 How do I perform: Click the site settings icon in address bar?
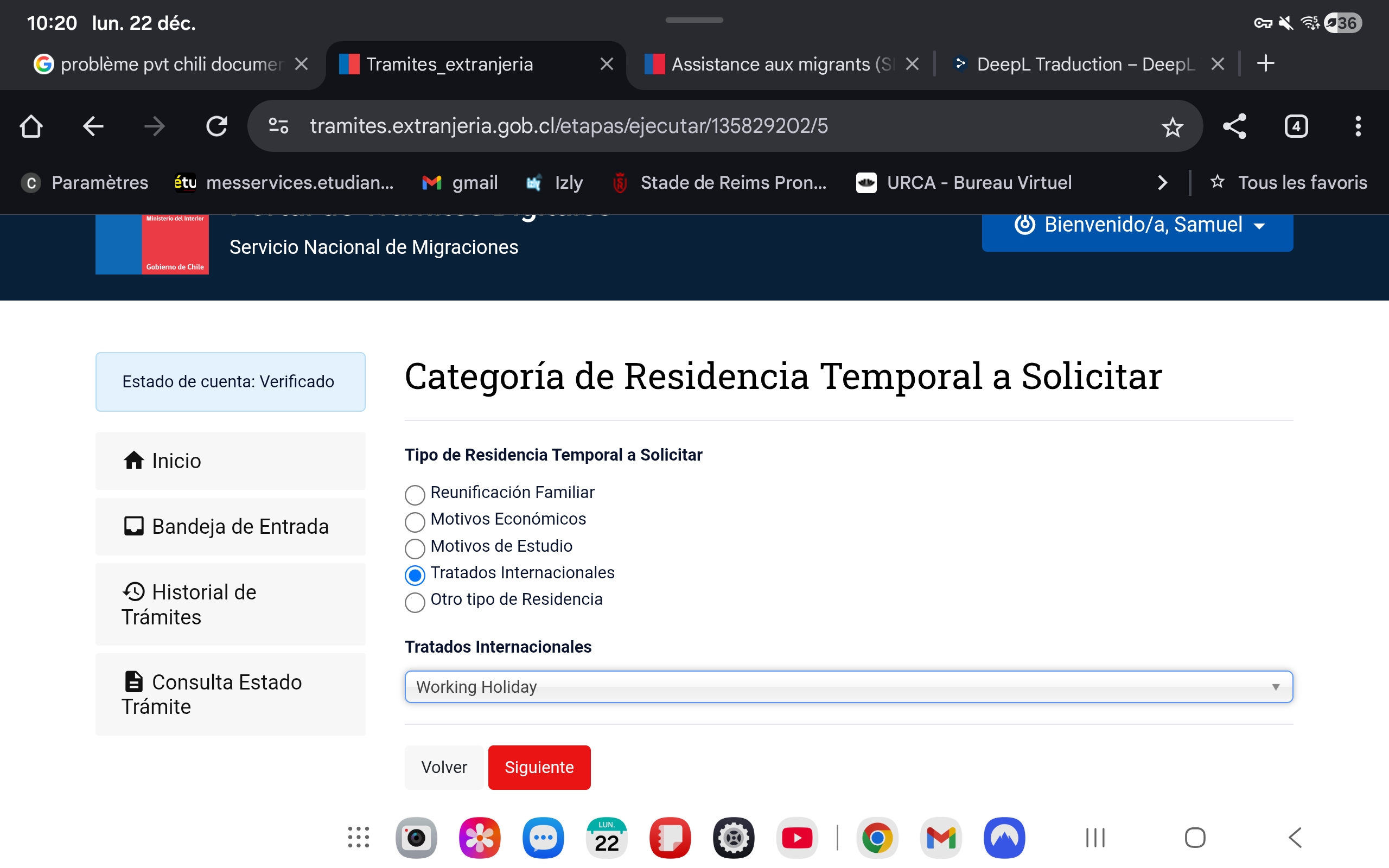279,126
